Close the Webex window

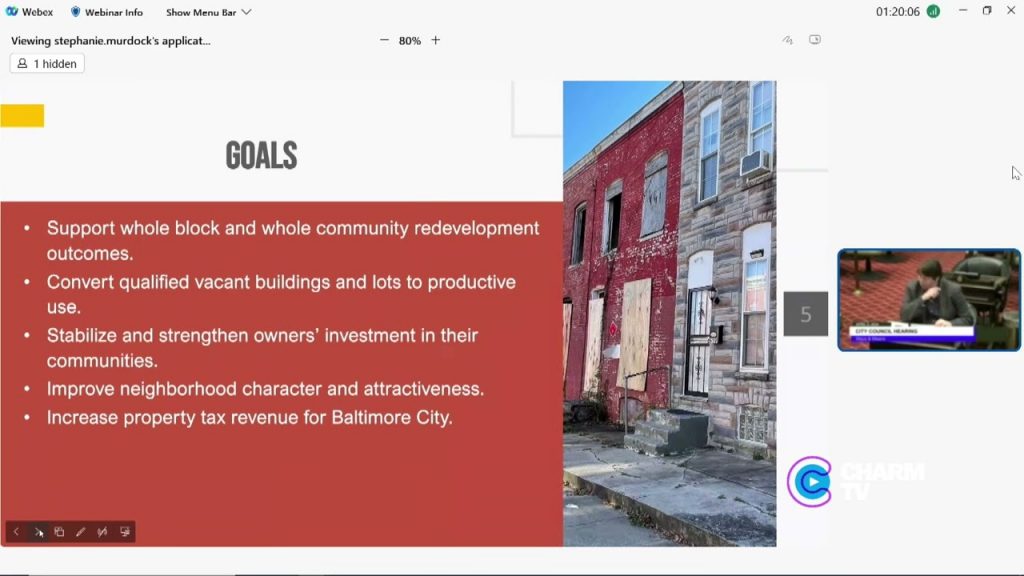tap(1011, 10)
